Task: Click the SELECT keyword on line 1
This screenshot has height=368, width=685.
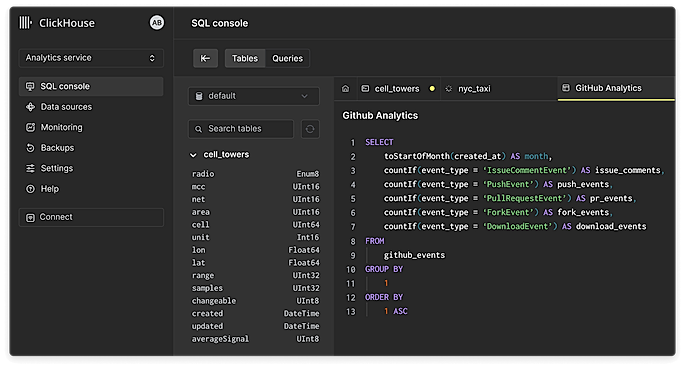Action: tap(379, 142)
